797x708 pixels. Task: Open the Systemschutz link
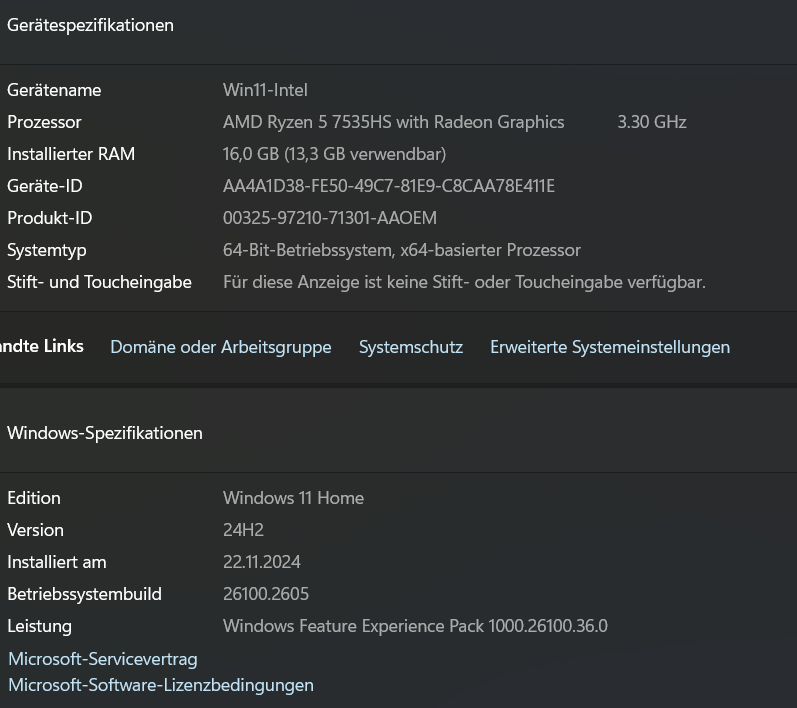pyautogui.click(x=411, y=347)
